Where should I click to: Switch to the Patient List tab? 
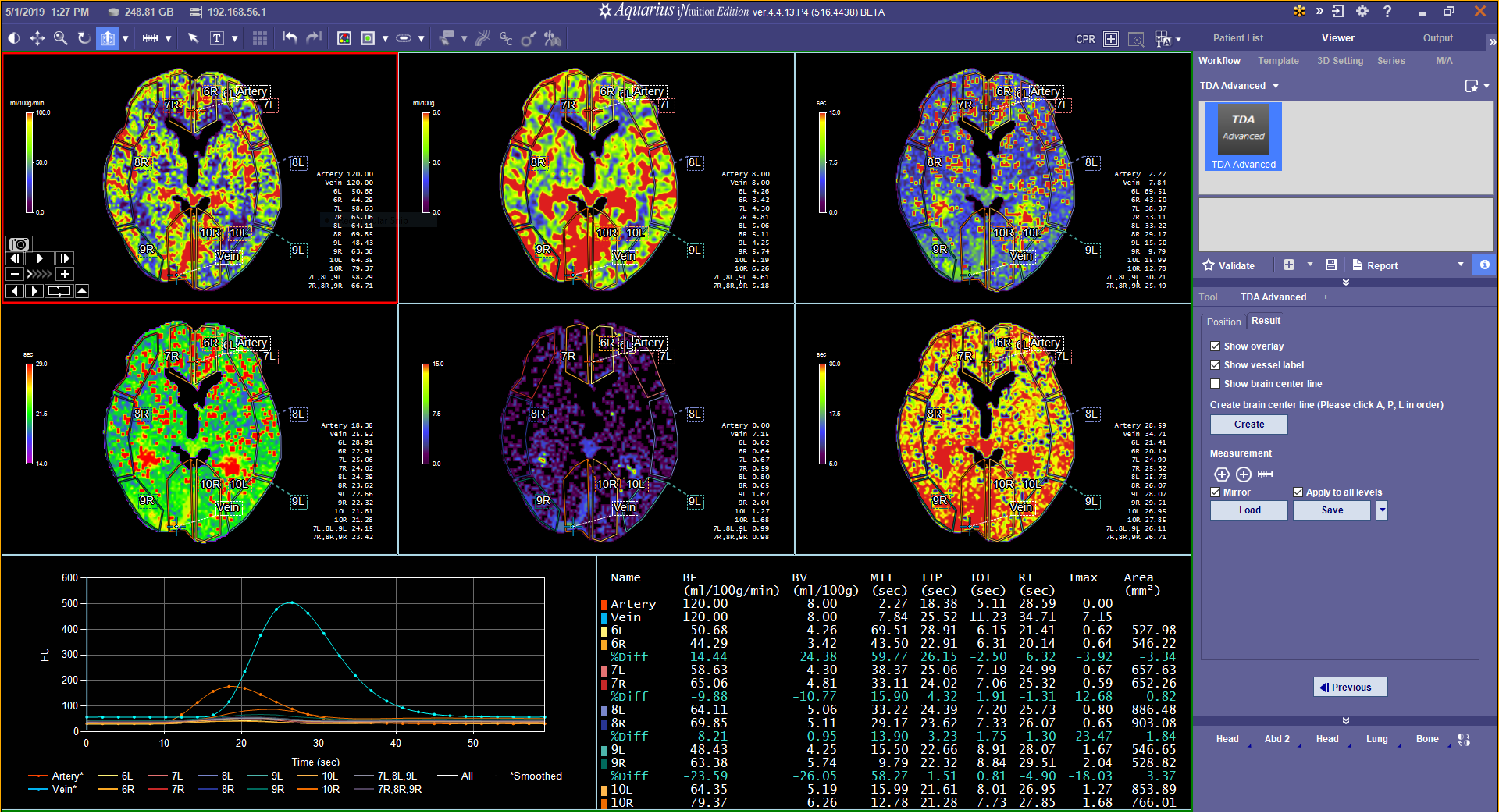pos(1238,38)
